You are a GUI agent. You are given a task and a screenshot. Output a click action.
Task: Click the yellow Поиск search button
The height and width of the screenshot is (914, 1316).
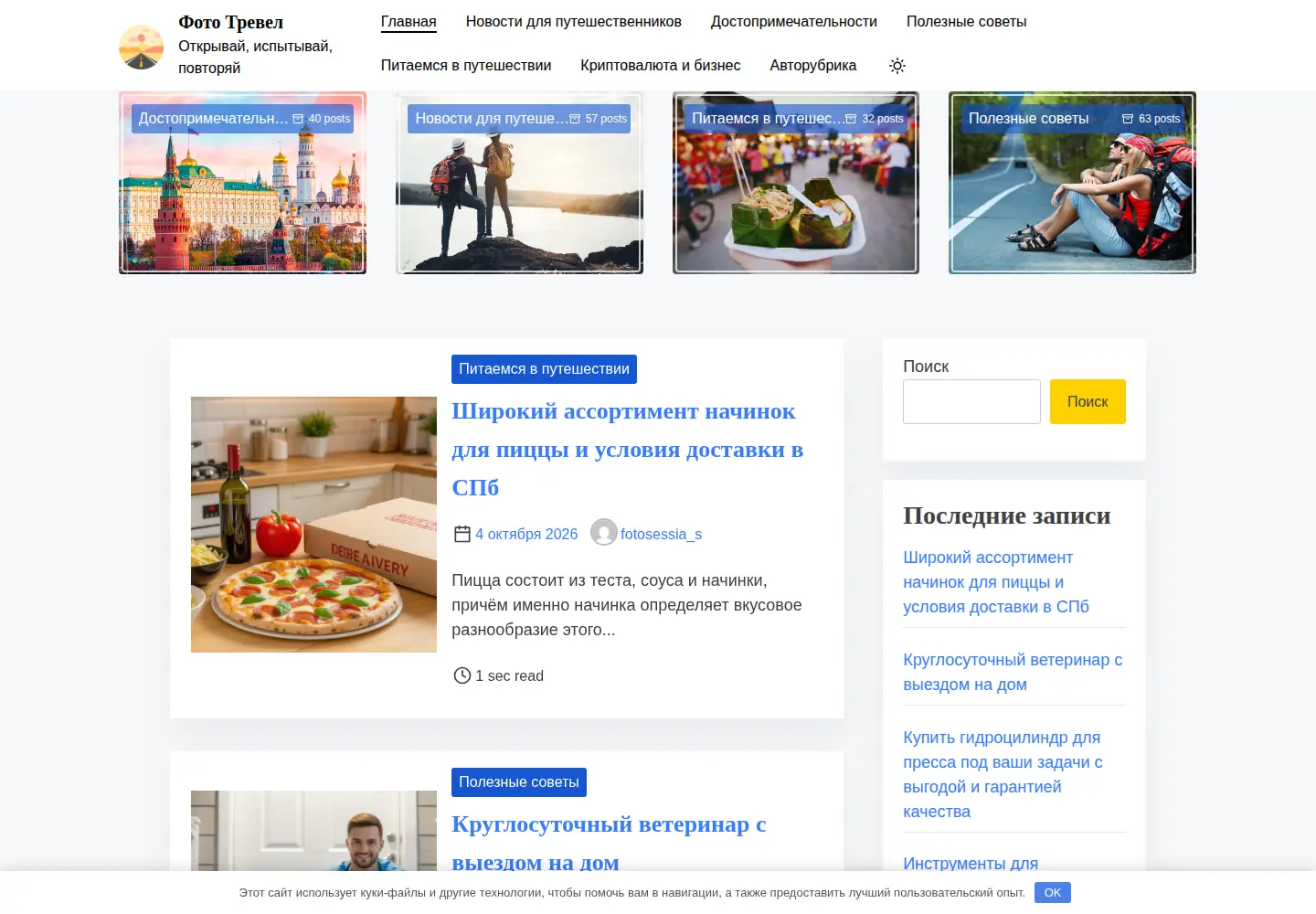click(1088, 401)
